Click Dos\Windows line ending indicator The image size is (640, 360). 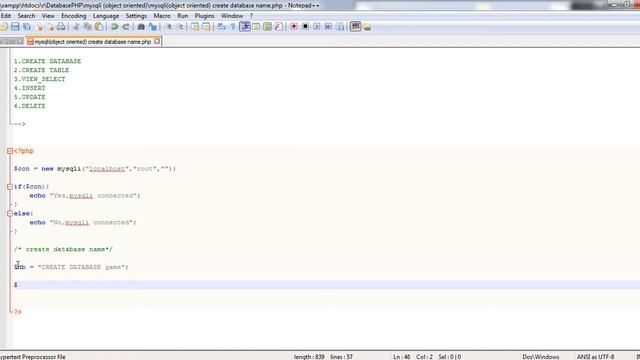[x=541, y=357]
